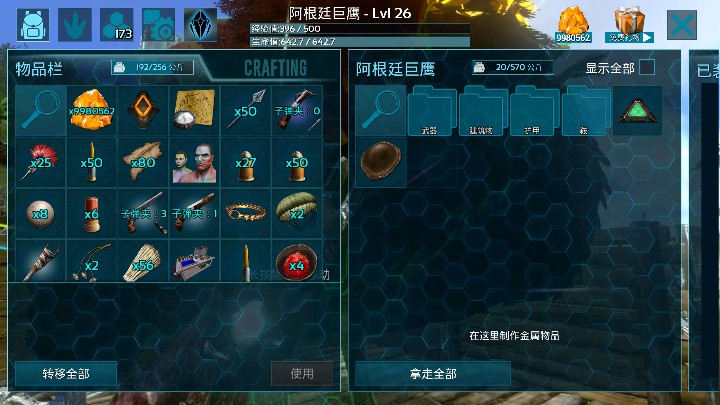Open the 建筑物 folder
Screen dimensions: 720x405
point(483,110)
